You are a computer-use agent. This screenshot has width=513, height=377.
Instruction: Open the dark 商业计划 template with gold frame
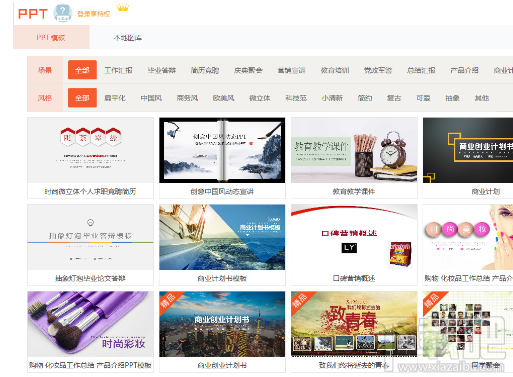468,150
